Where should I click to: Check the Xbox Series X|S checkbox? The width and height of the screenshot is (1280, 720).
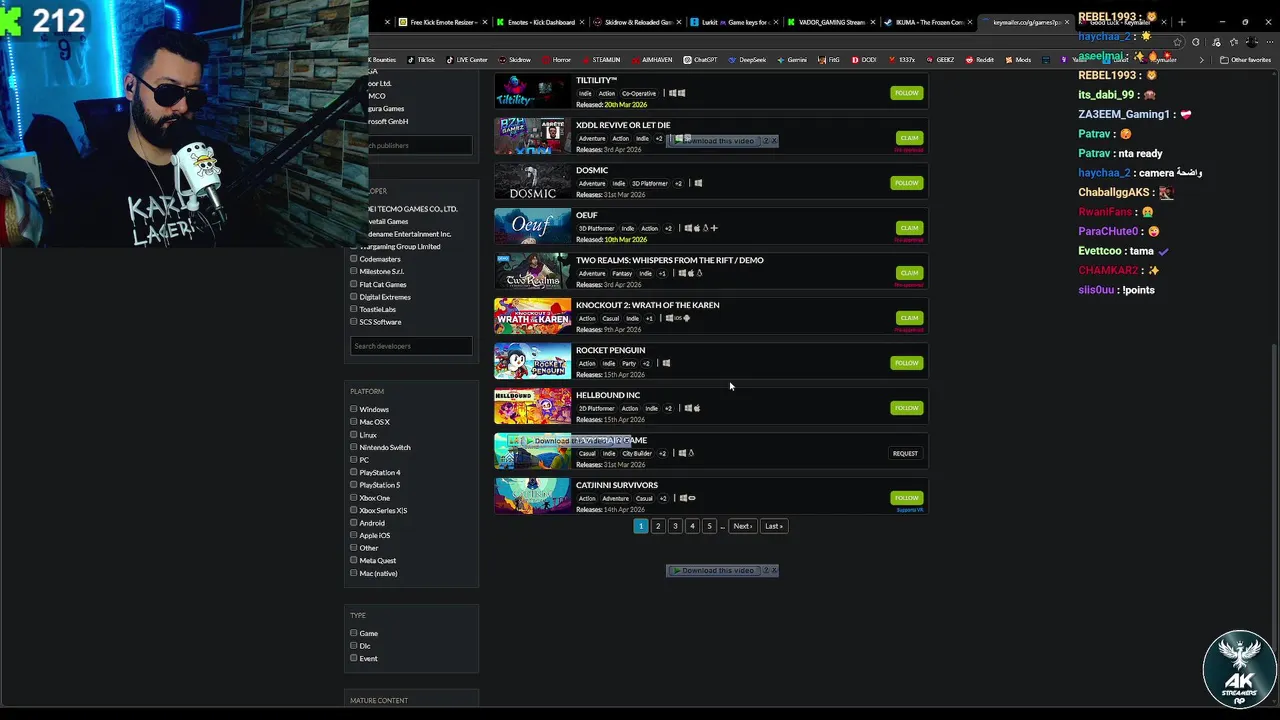pyautogui.click(x=353, y=510)
